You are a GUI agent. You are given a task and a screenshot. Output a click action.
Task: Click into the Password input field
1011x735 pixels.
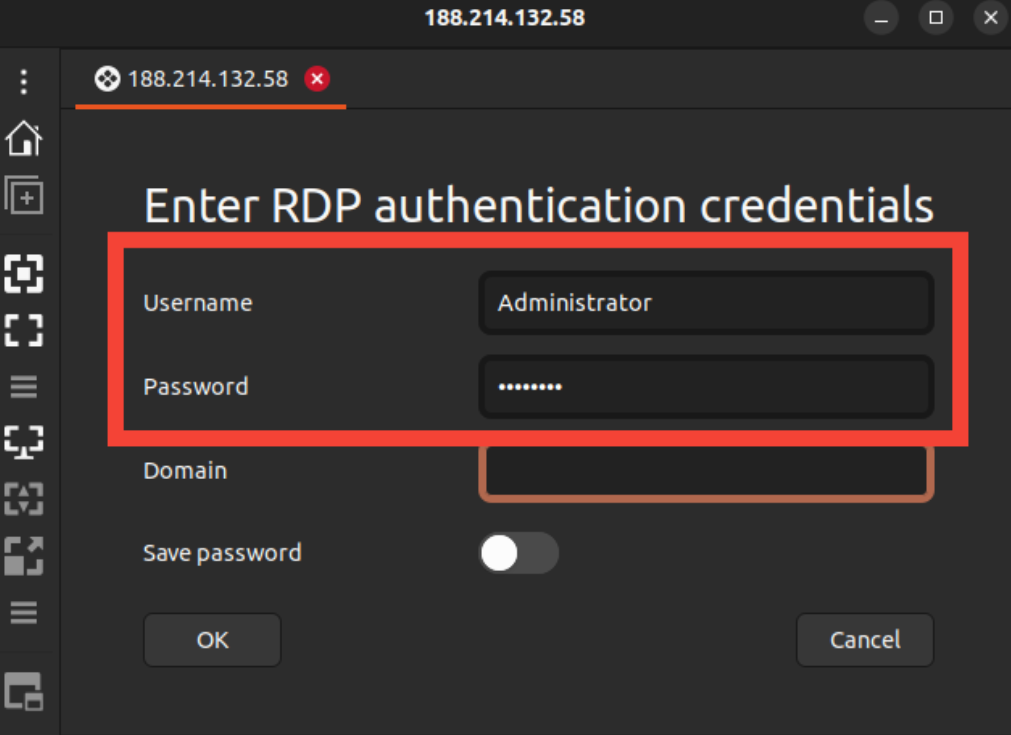706,387
